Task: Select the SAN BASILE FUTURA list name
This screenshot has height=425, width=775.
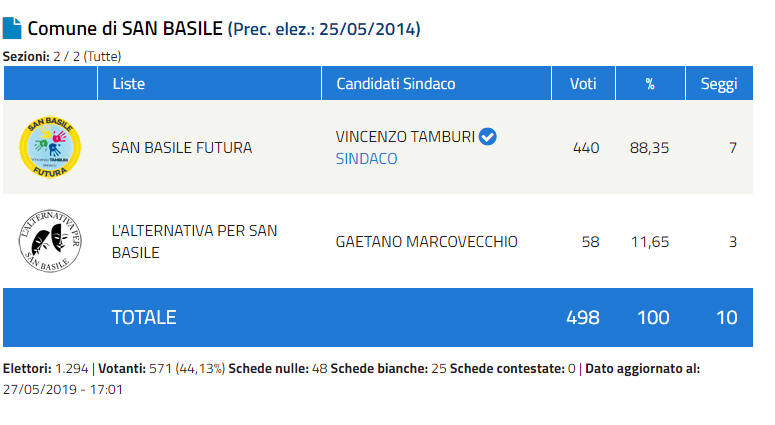Action: [x=182, y=147]
